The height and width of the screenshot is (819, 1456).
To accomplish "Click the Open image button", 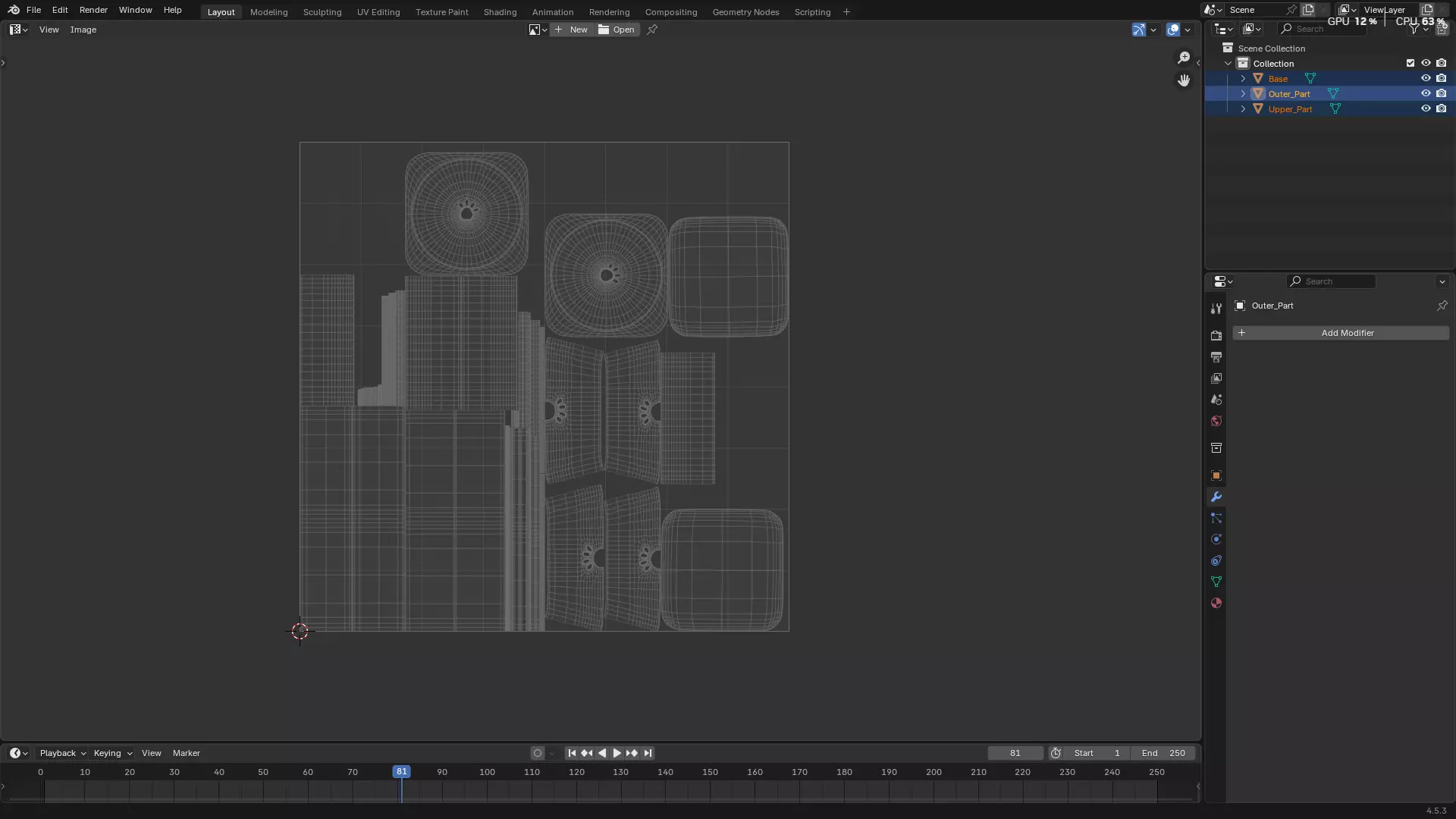I will (617, 30).
